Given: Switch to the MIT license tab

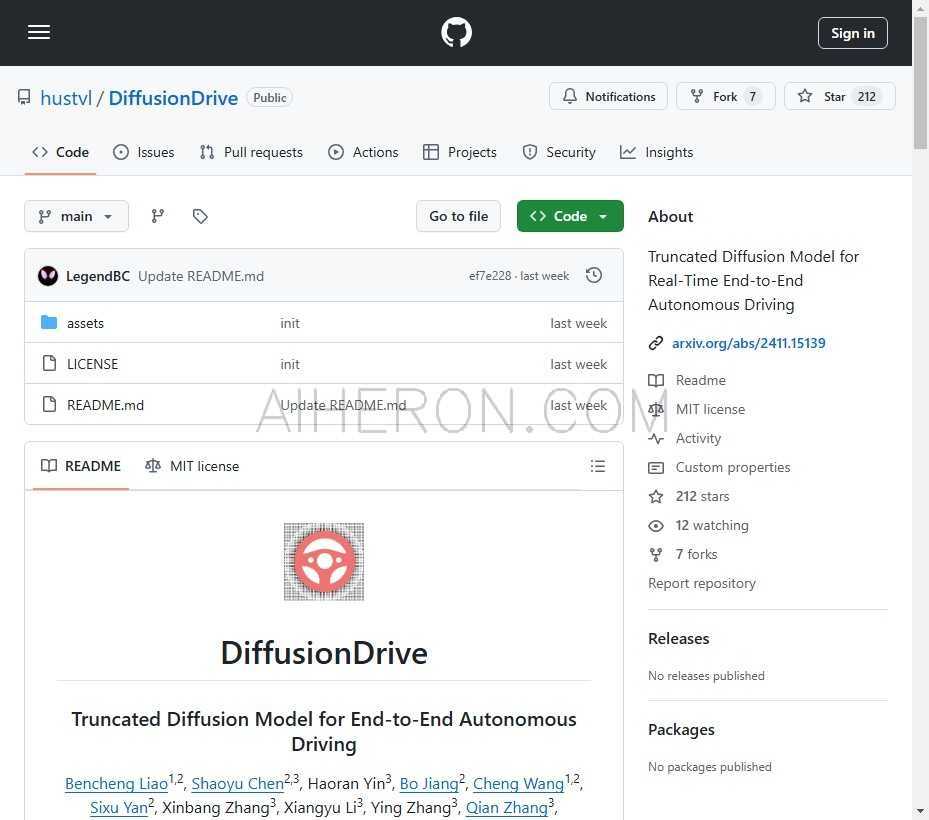Looking at the screenshot, I should pyautogui.click(x=192, y=466).
